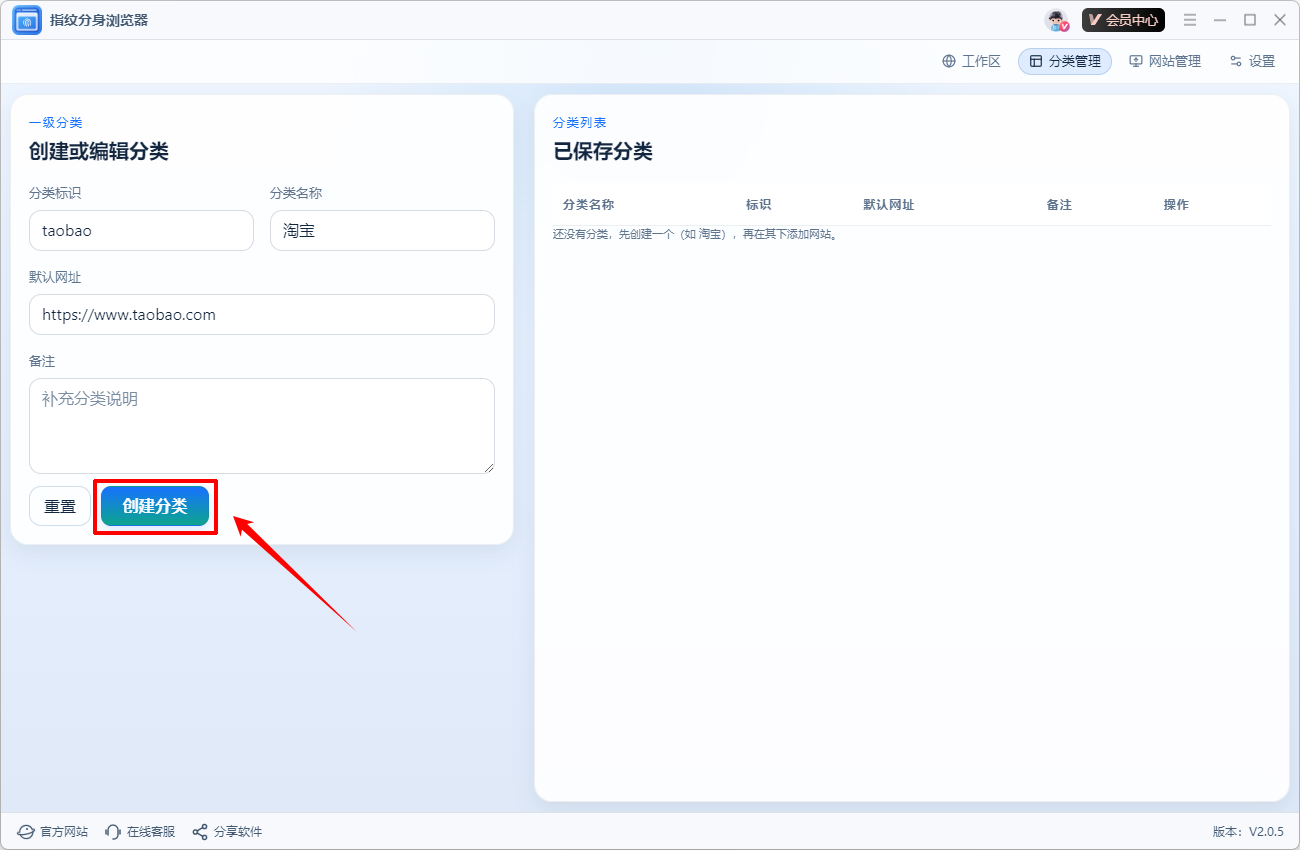This screenshot has height=850, width=1300.
Task: Open the 官方网站 link in status bar
Action: [x=53, y=832]
